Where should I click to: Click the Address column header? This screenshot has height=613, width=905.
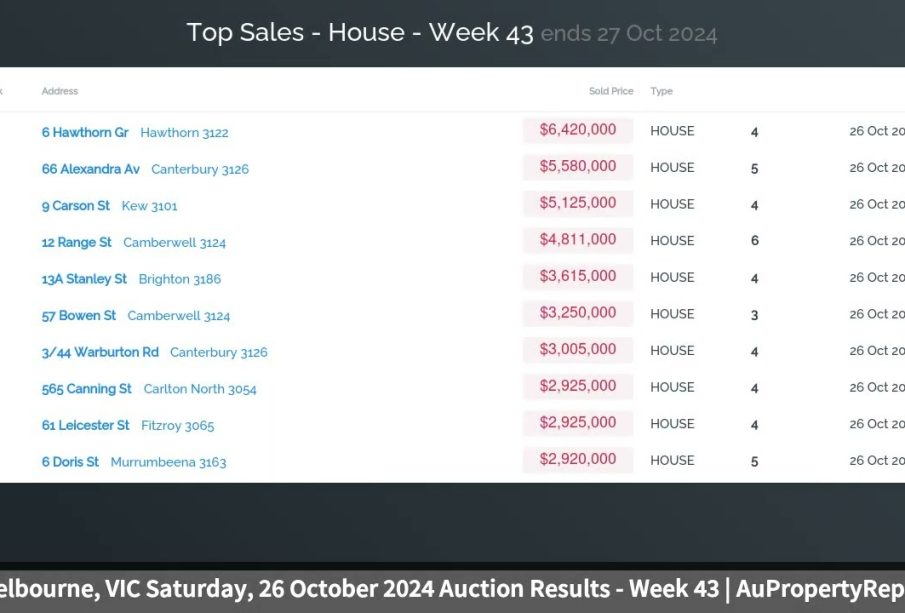pyautogui.click(x=60, y=91)
